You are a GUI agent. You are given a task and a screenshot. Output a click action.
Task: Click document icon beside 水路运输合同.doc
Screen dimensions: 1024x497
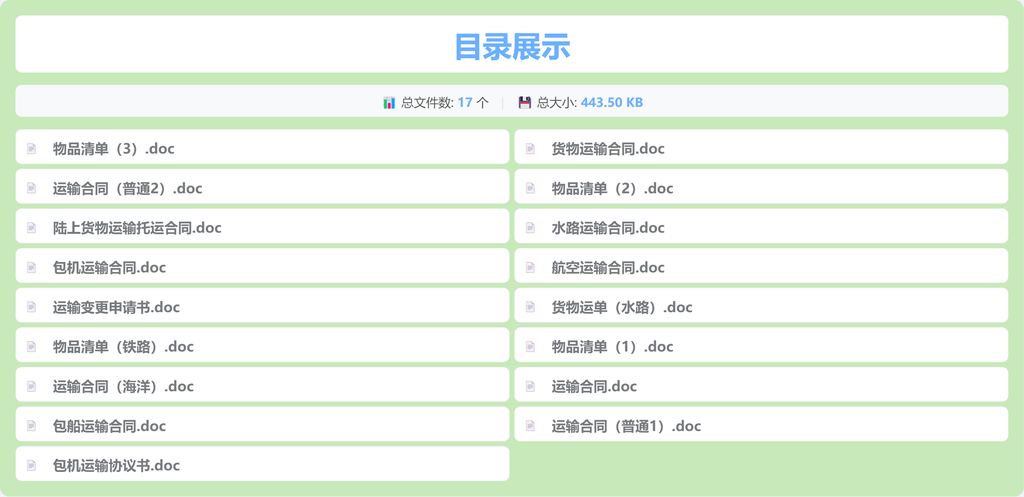pyautogui.click(x=530, y=228)
